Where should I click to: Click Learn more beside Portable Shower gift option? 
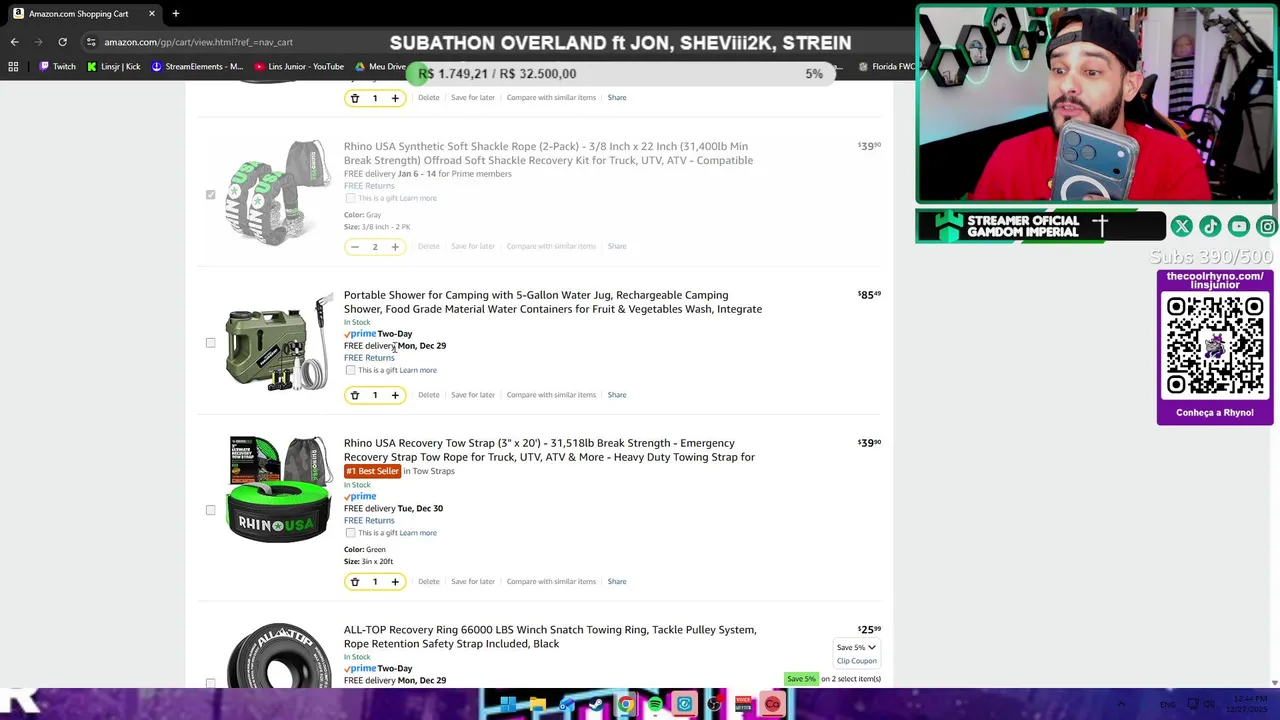(418, 370)
